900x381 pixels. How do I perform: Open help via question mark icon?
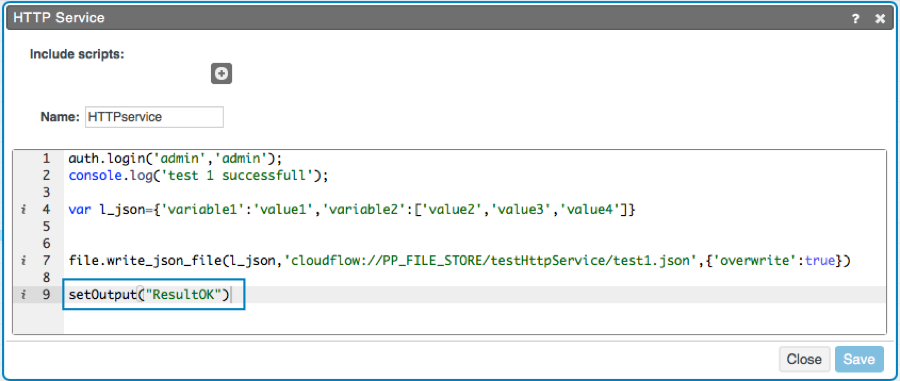(x=855, y=19)
